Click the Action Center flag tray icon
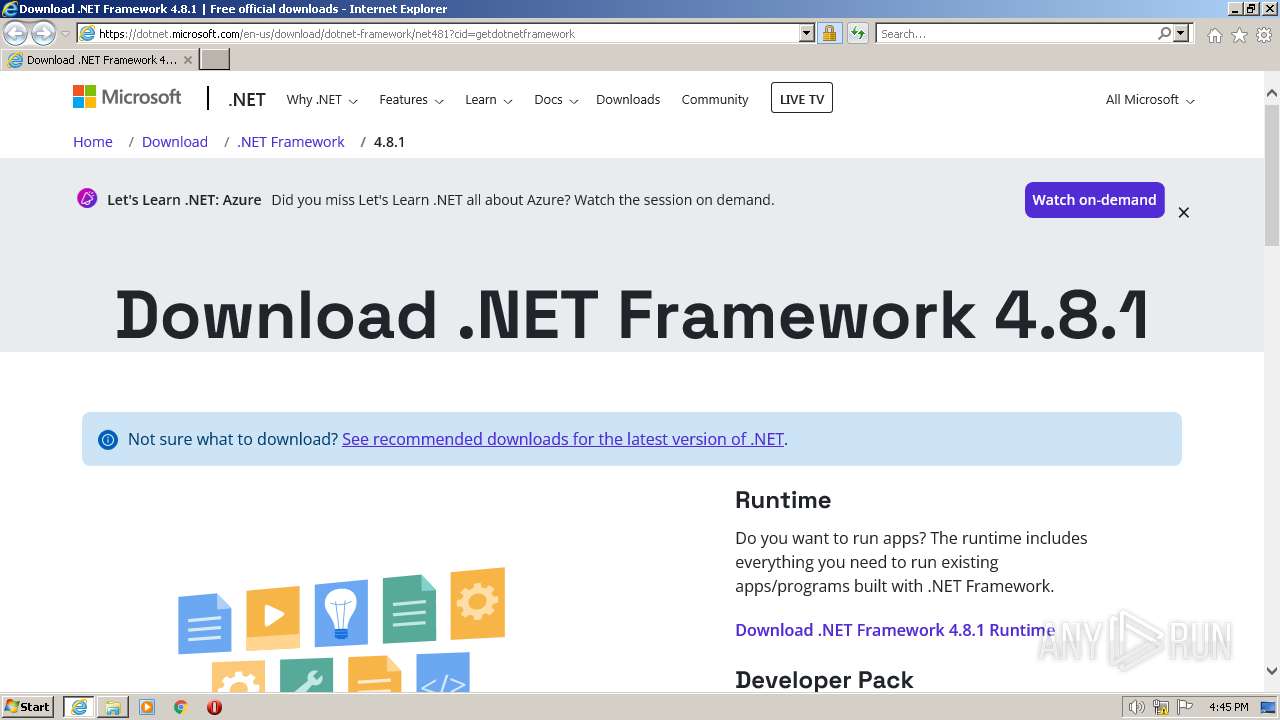1280x720 pixels. click(x=1184, y=707)
